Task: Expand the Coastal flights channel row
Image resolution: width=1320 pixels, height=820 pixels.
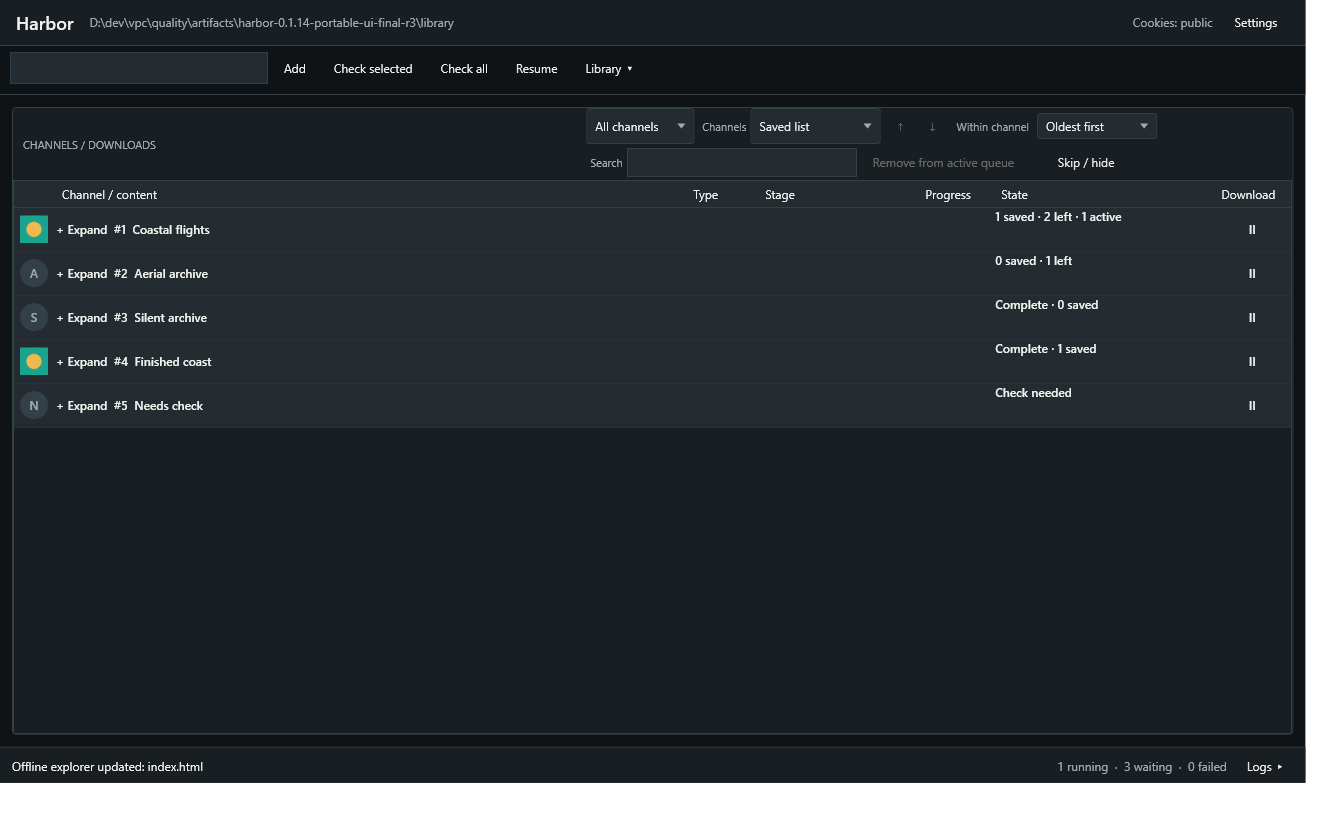Action: tap(82, 230)
